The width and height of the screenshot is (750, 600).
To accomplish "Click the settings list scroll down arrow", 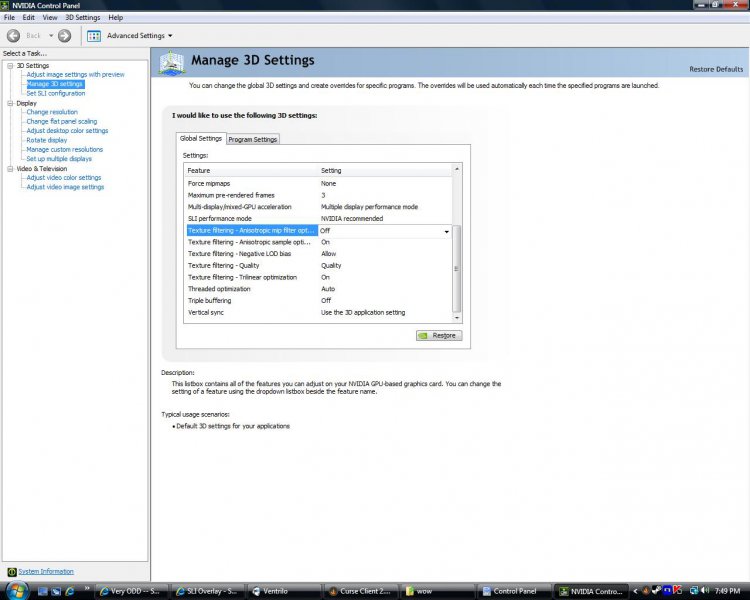I will coord(457,318).
